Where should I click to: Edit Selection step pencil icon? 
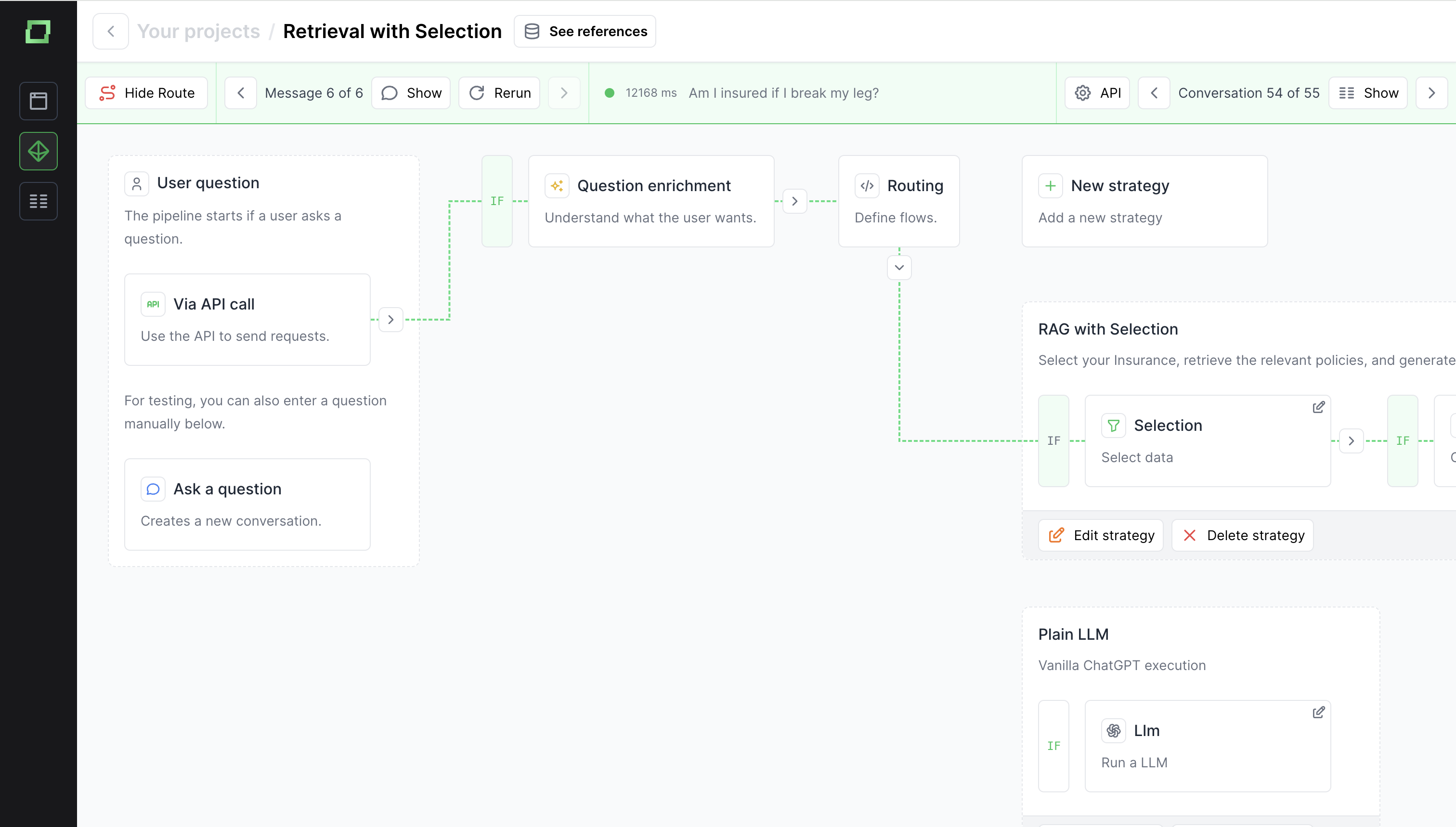(x=1318, y=407)
